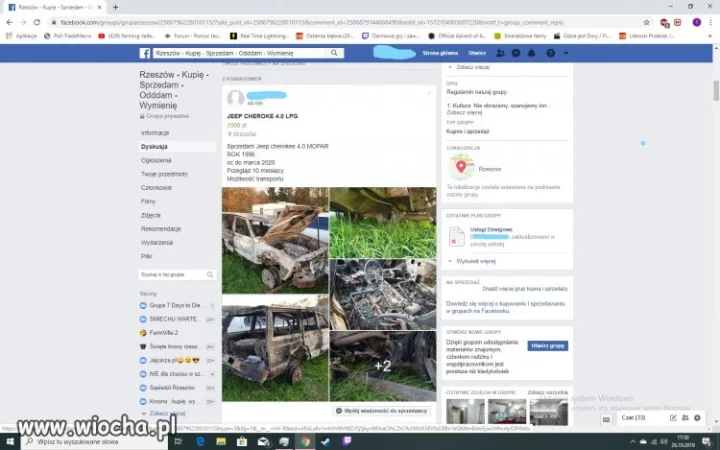Open the Messenger icon in header

pyautogui.click(x=516, y=53)
